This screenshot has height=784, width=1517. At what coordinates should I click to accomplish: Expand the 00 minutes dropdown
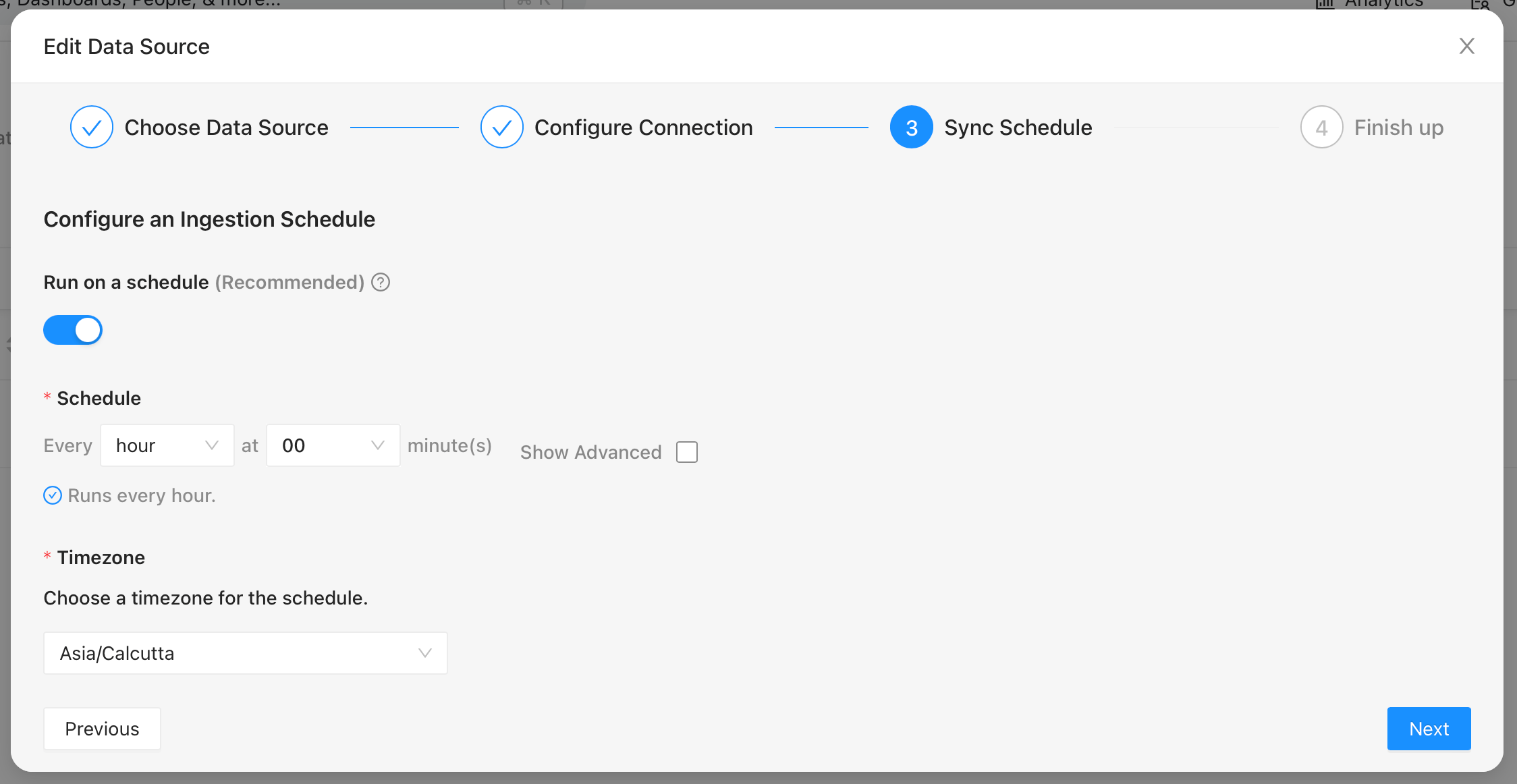(x=333, y=445)
